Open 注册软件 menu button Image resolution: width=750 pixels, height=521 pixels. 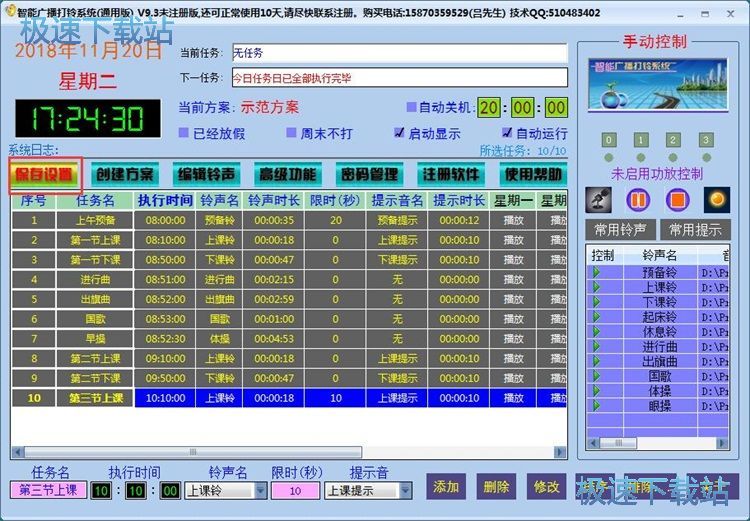[x=451, y=175]
